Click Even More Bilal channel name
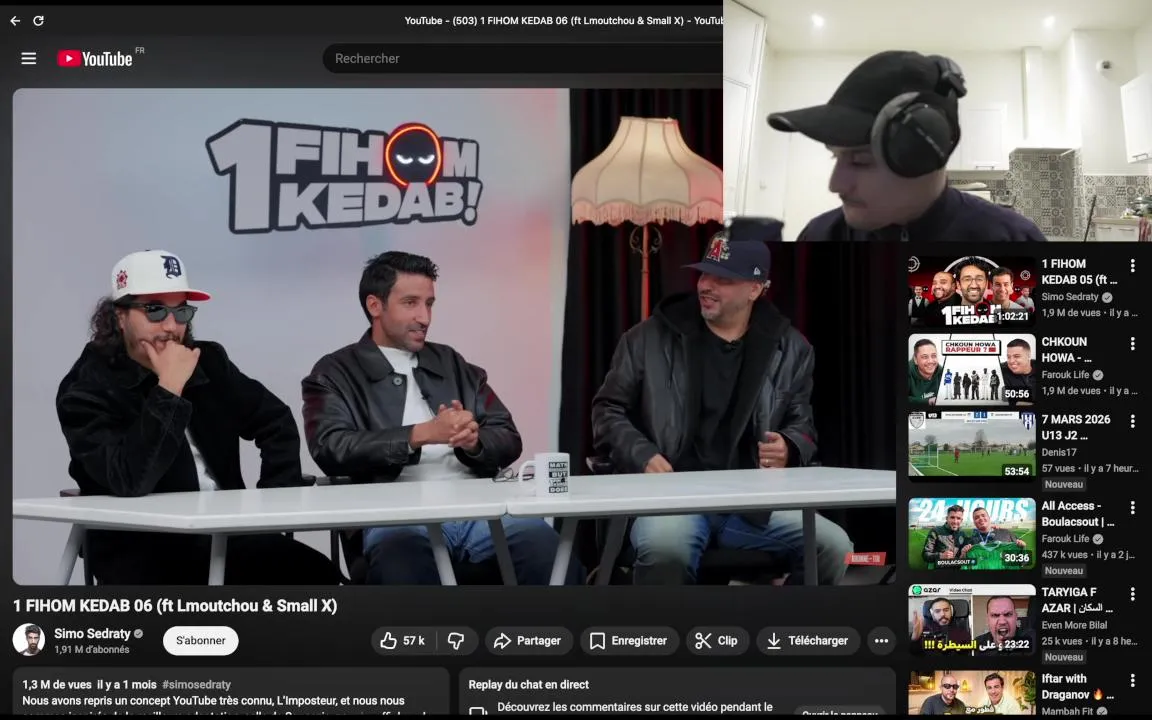The image size is (1152, 720). [1074, 625]
